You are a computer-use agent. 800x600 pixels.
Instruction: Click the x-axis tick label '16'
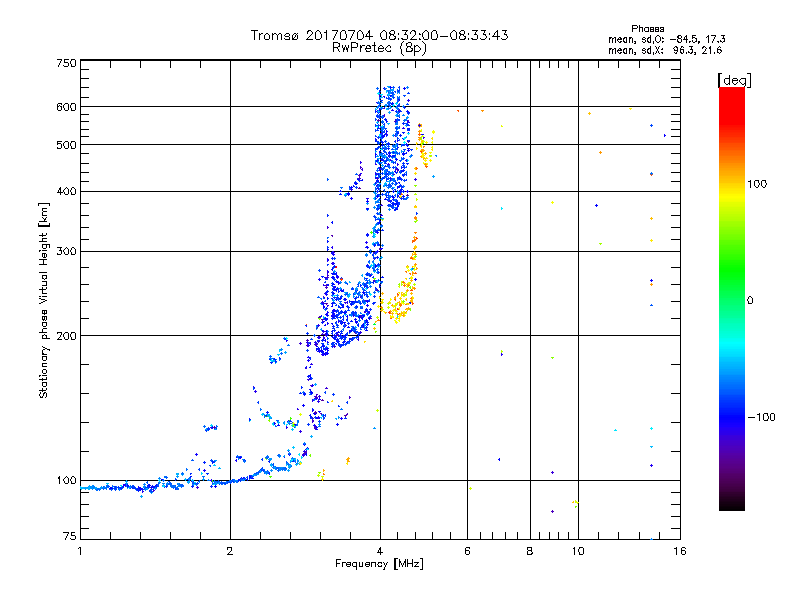pyautogui.click(x=680, y=551)
